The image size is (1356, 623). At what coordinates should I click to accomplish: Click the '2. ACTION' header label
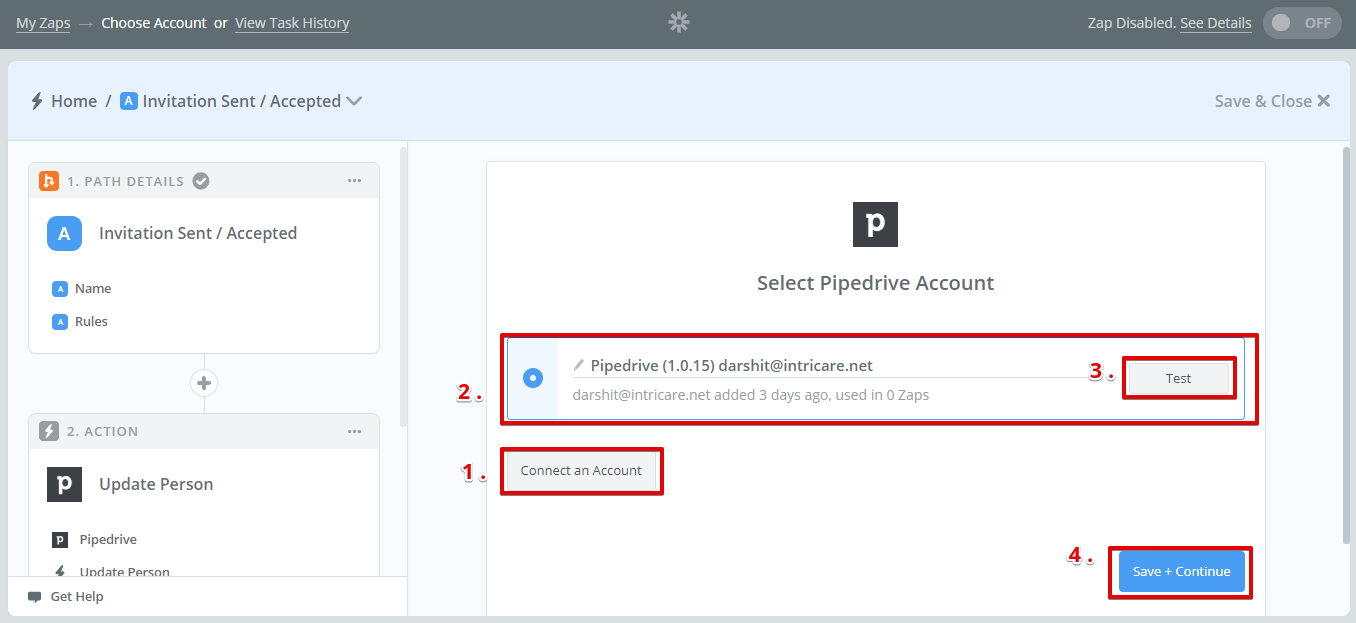click(x=102, y=431)
